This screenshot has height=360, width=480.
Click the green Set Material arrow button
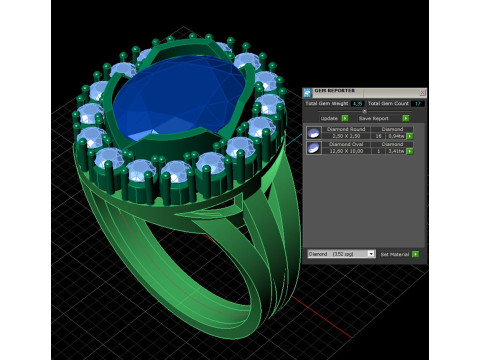point(415,254)
